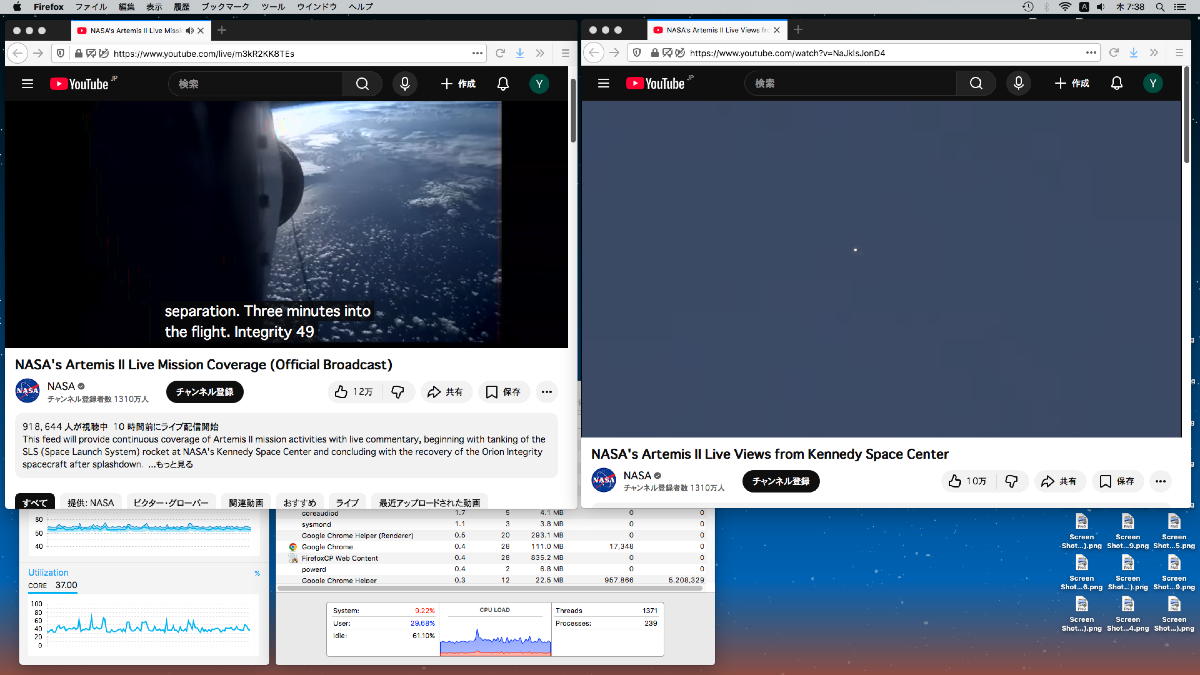Like the Artemis II Live Mission Coverage video
Viewport: 1200px width, 675px height.
(x=354, y=392)
